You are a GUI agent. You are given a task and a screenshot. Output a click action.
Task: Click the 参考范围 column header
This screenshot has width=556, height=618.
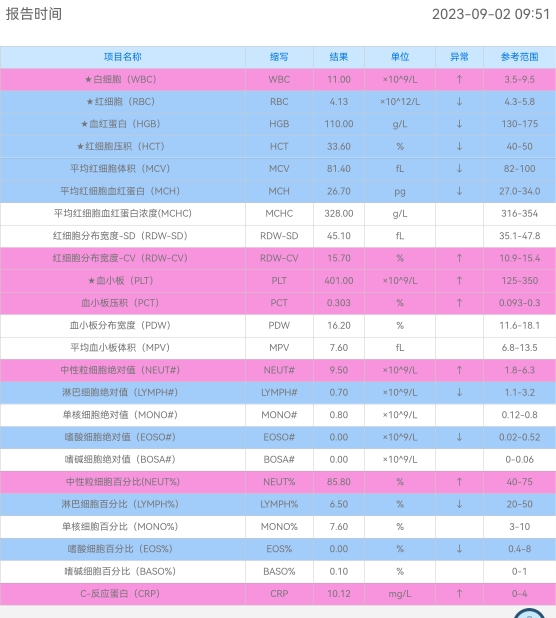coord(519,57)
